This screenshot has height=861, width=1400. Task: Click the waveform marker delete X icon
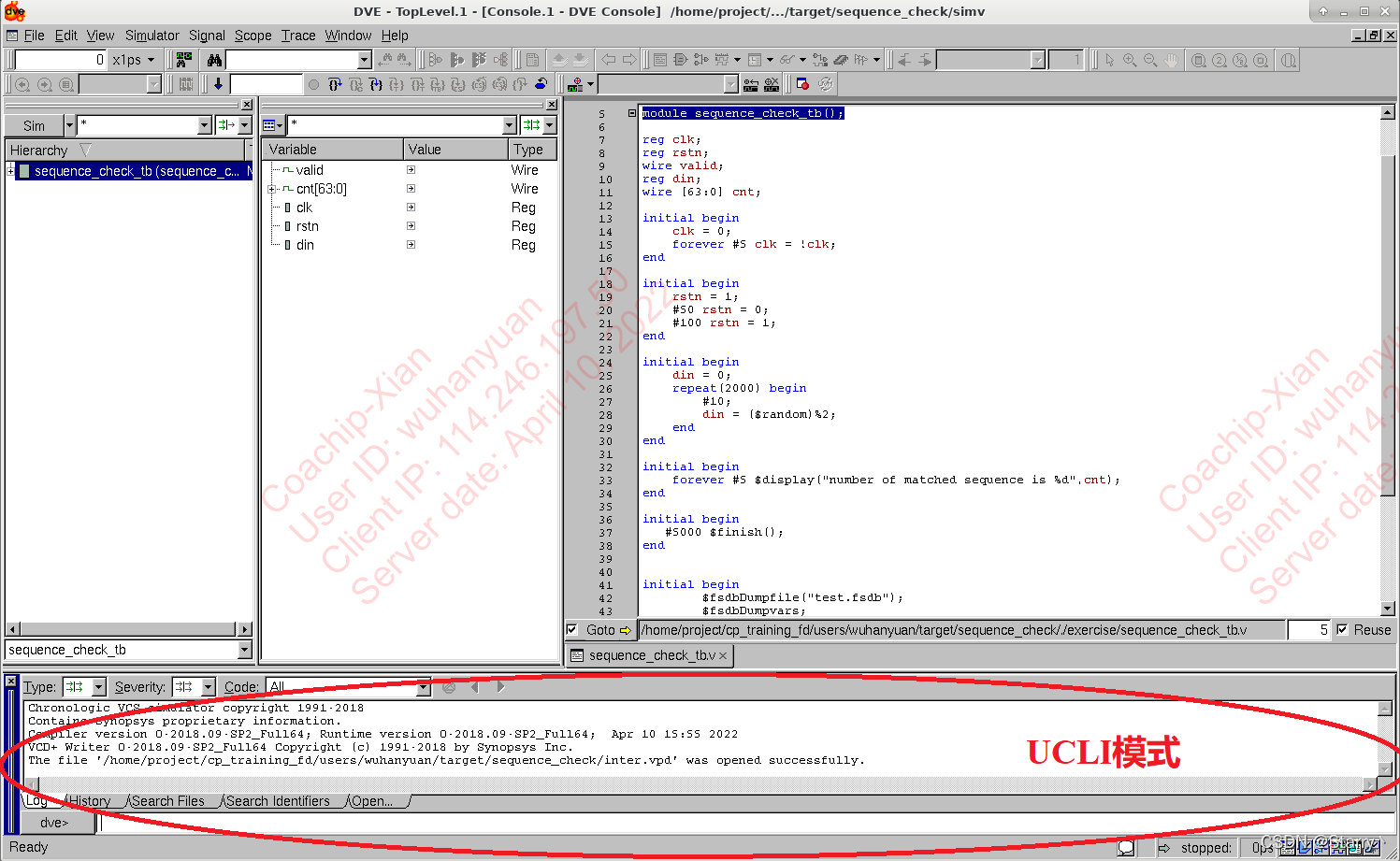click(x=772, y=84)
